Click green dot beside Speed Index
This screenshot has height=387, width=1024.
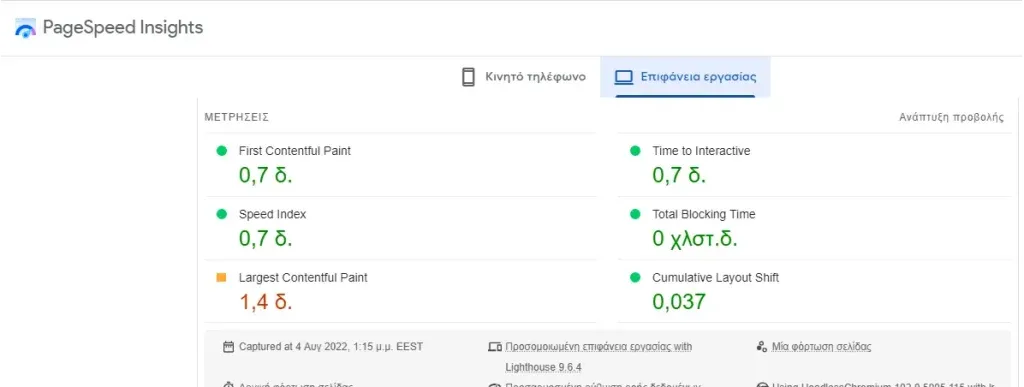[x=221, y=214]
